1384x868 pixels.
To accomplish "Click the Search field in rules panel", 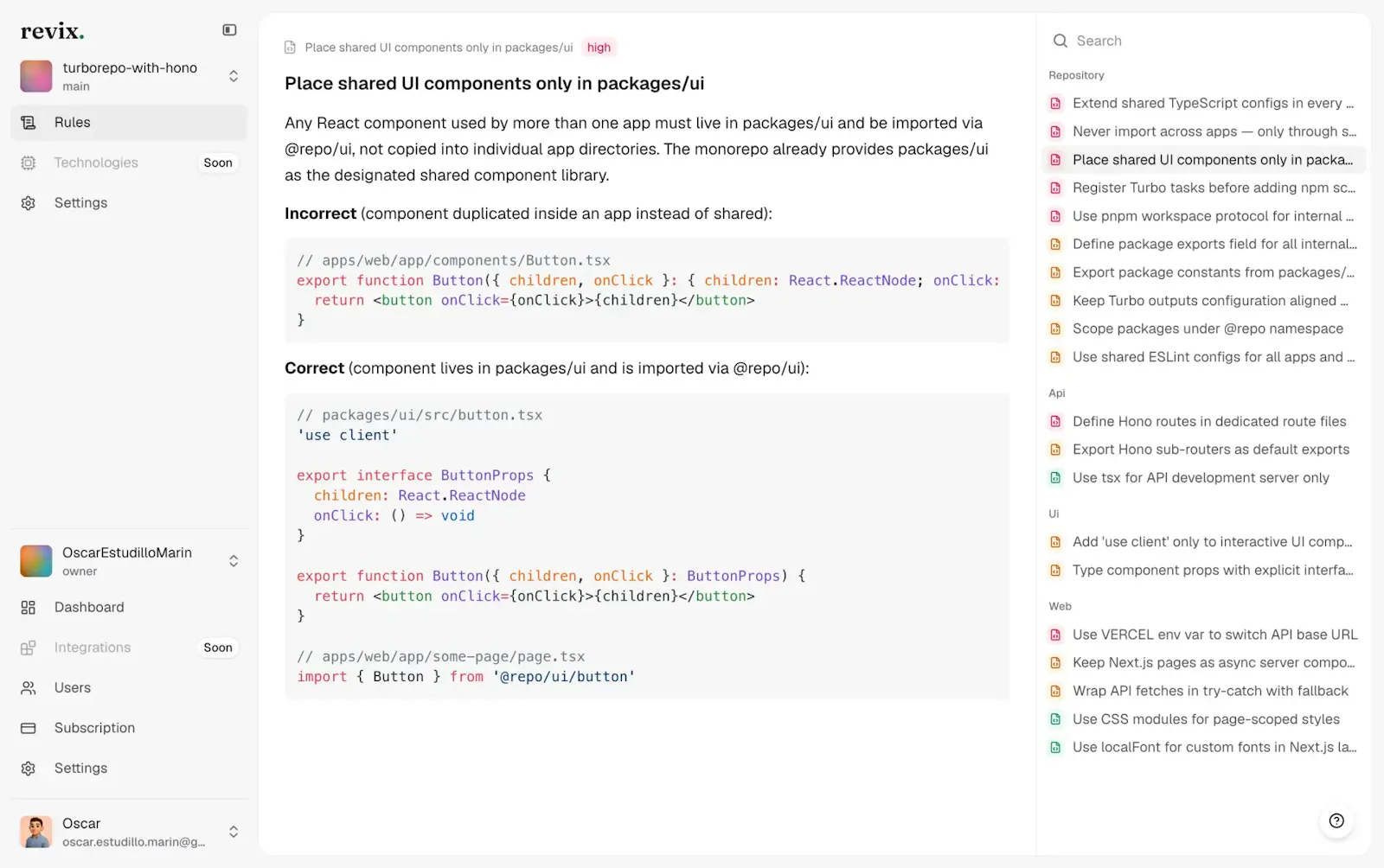I will coord(1203,41).
